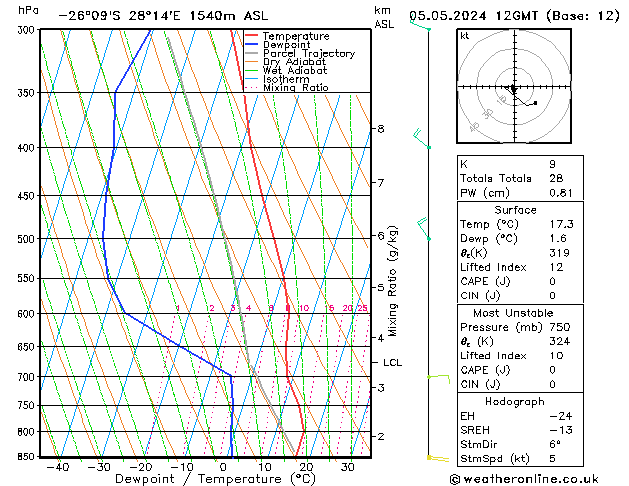Click the mixing ratio 10 g/kg label
629x486 pixels.
point(304,308)
